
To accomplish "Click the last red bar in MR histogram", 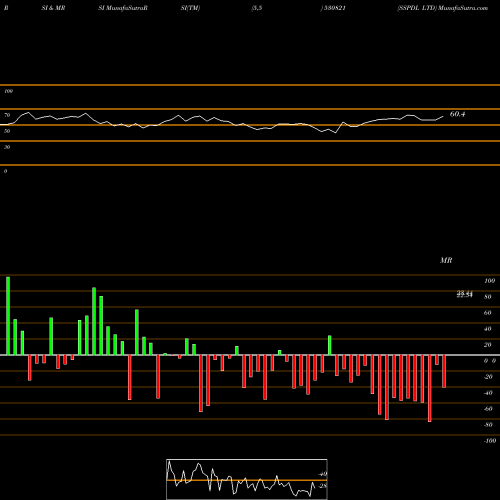I will [x=444, y=371].
